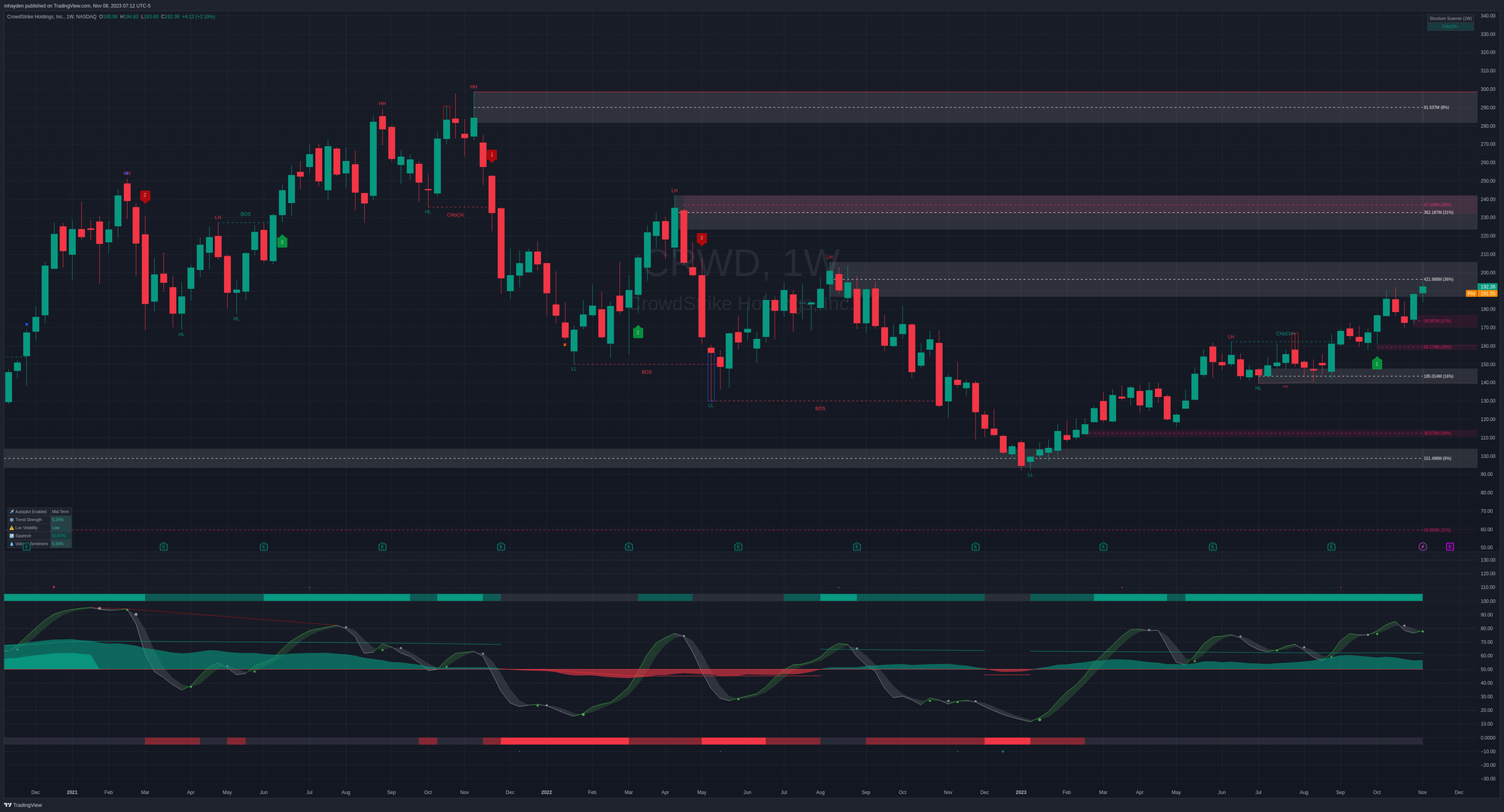Click the Lux Volatility dashboard row
1504x812 pixels.
pos(39,528)
